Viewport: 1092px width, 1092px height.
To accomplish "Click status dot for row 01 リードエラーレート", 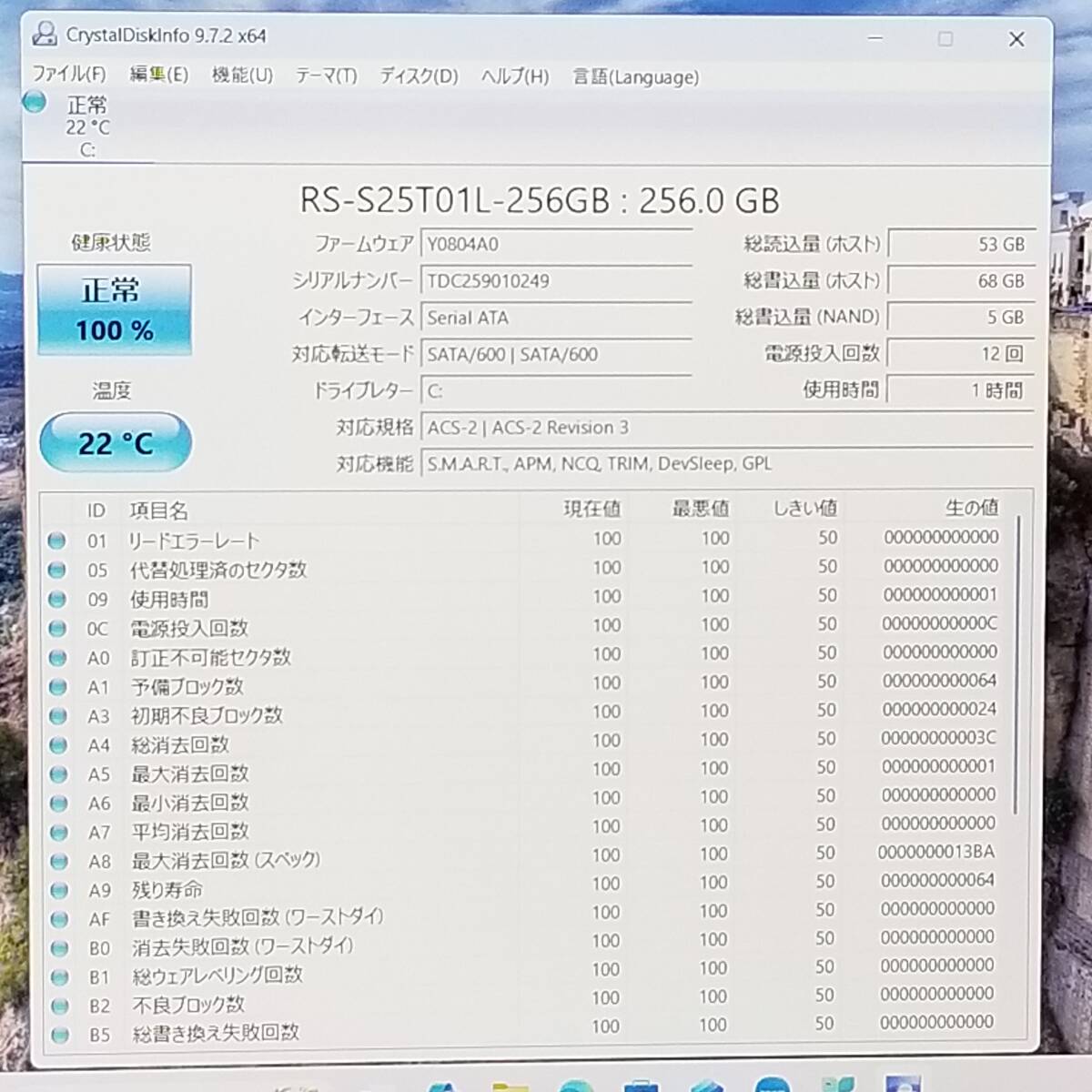I will [x=56, y=541].
